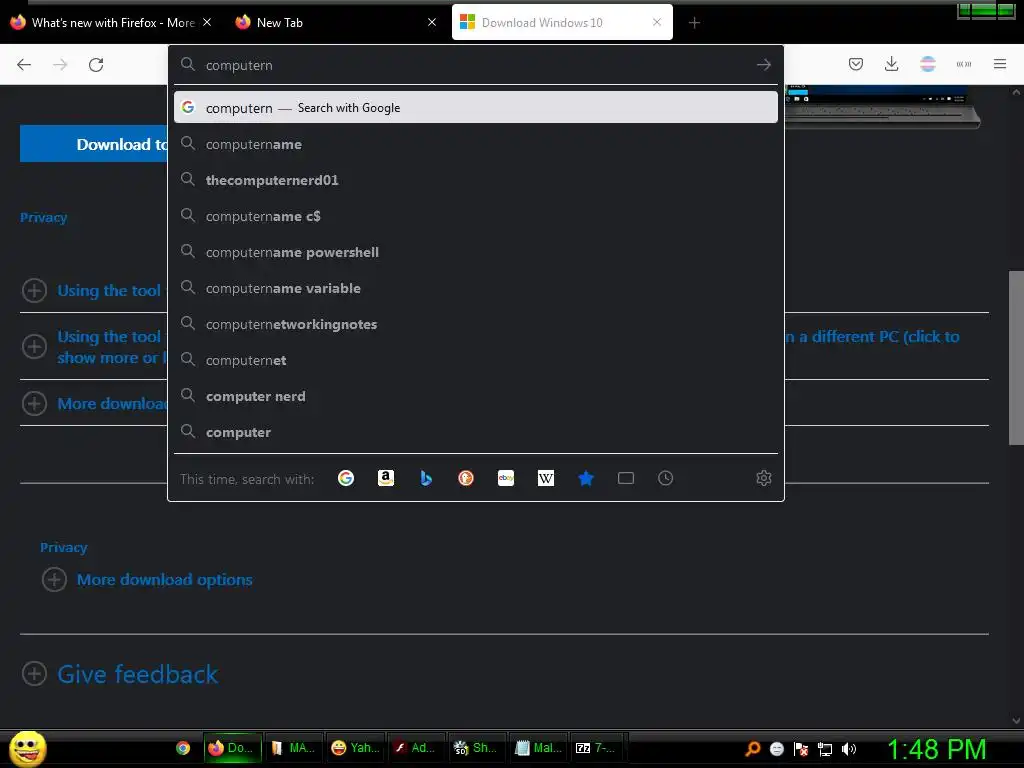Image resolution: width=1024 pixels, height=768 pixels.
Task: Open the lower Privacy link
Action: tap(63, 547)
